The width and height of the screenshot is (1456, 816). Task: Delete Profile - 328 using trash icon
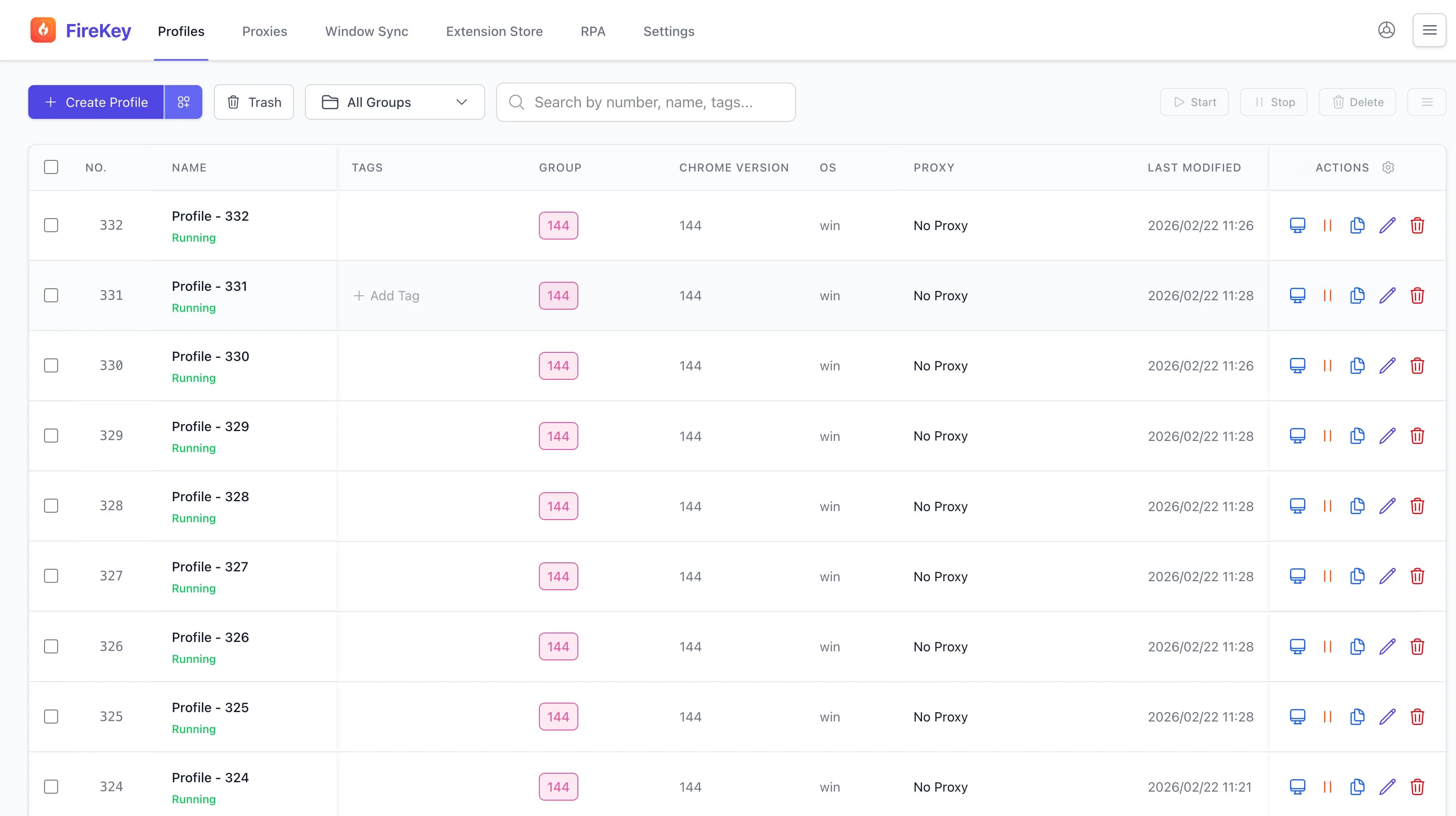point(1418,506)
